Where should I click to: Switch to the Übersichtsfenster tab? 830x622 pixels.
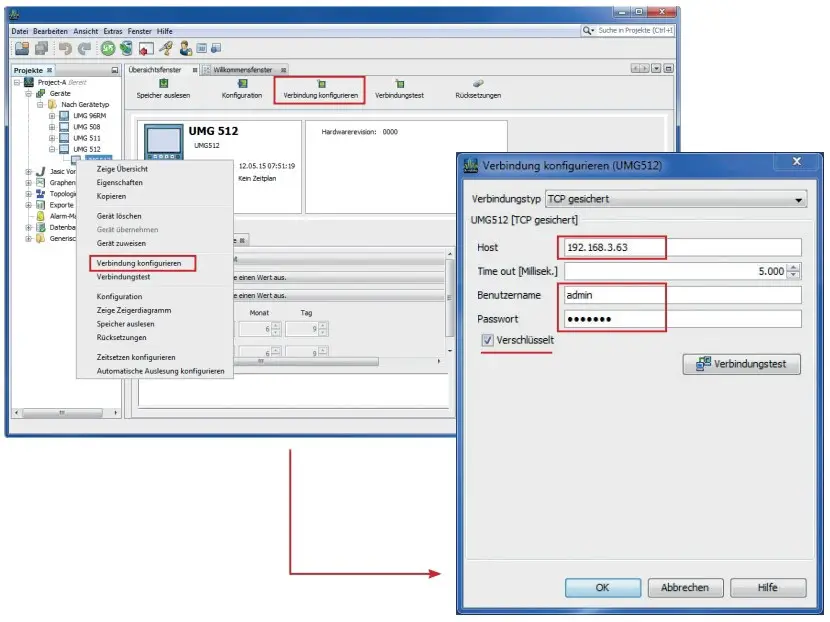[x=155, y=70]
